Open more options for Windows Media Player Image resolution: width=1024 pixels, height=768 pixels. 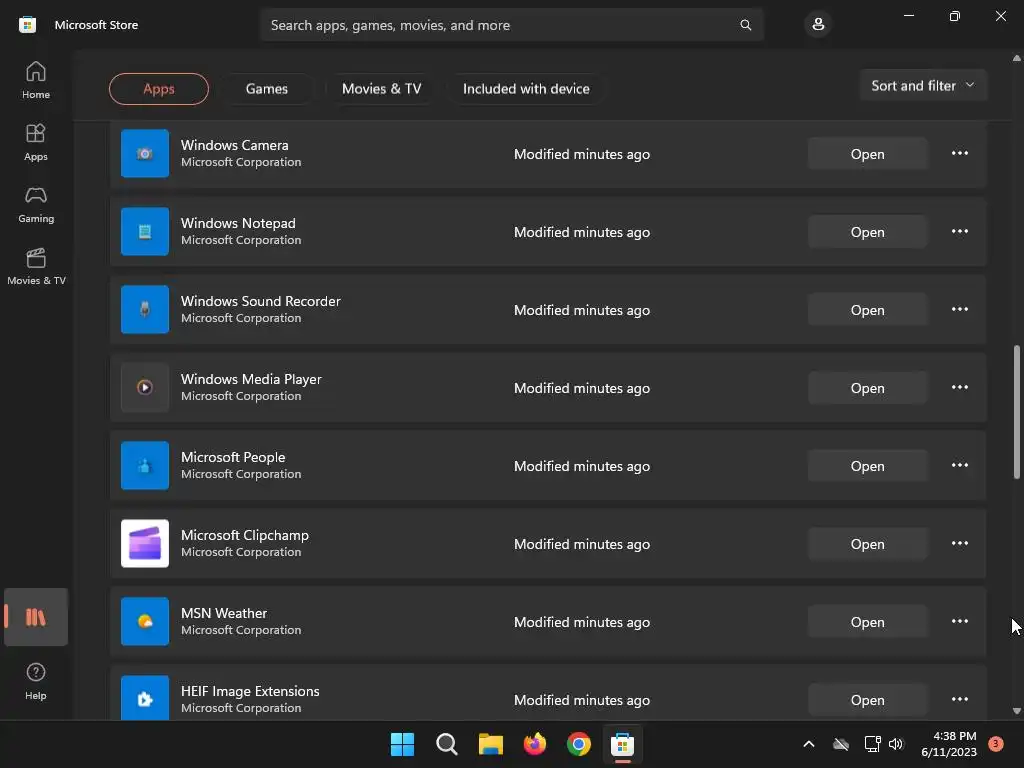[x=959, y=387]
